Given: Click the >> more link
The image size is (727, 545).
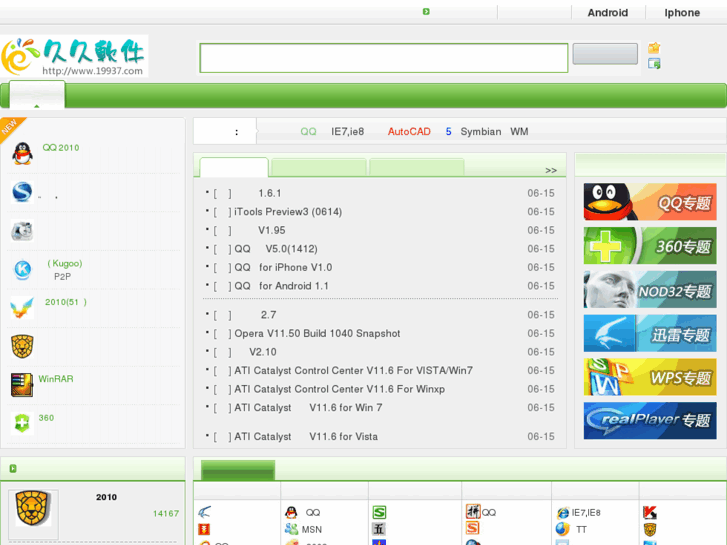Looking at the screenshot, I should pyautogui.click(x=551, y=170).
